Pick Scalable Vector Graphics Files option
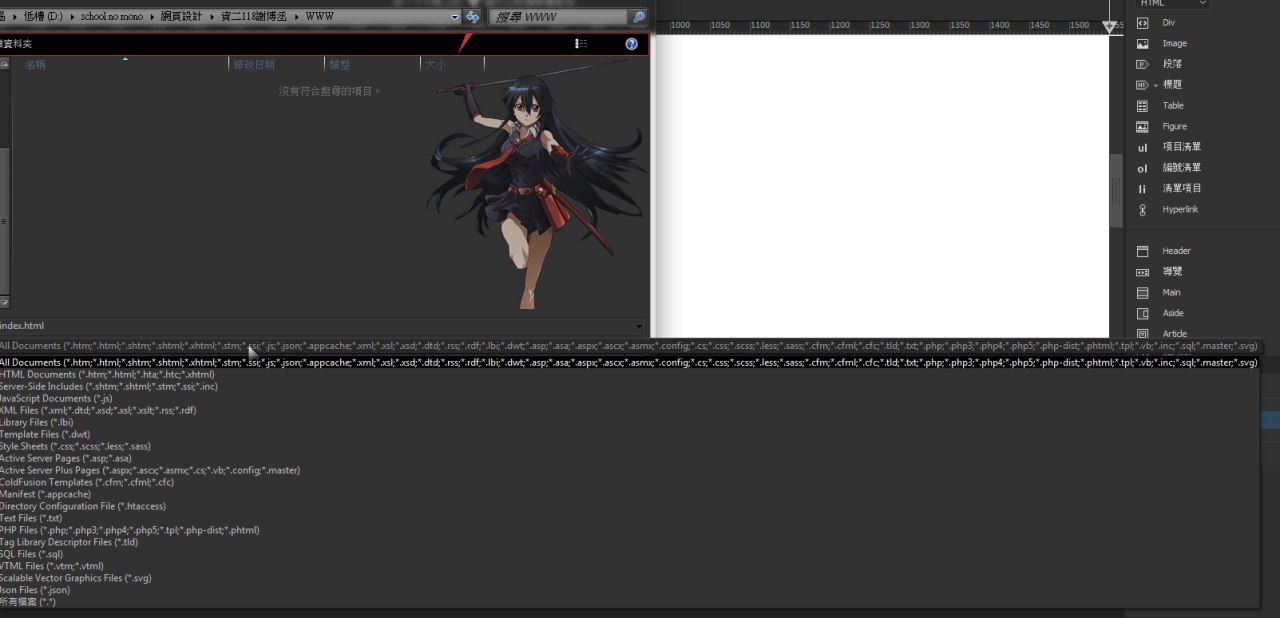The height and width of the screenshot is (618, 1280). tap(76, 578)
